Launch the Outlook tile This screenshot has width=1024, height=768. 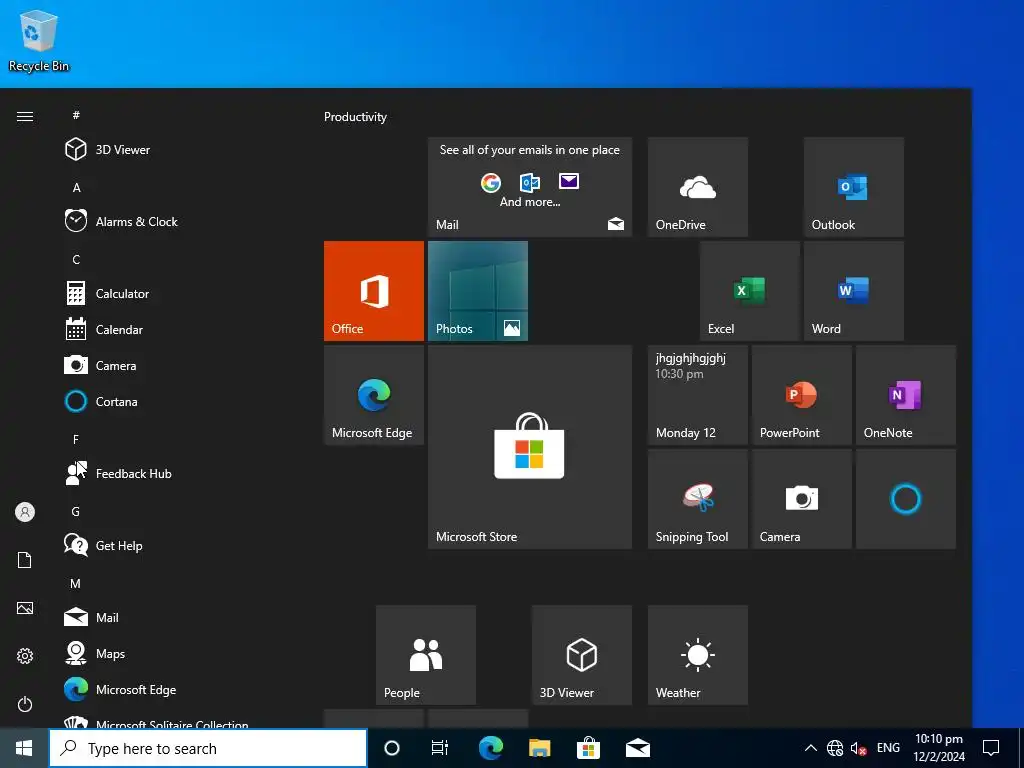pyautogui.click(x=854, y=187)
